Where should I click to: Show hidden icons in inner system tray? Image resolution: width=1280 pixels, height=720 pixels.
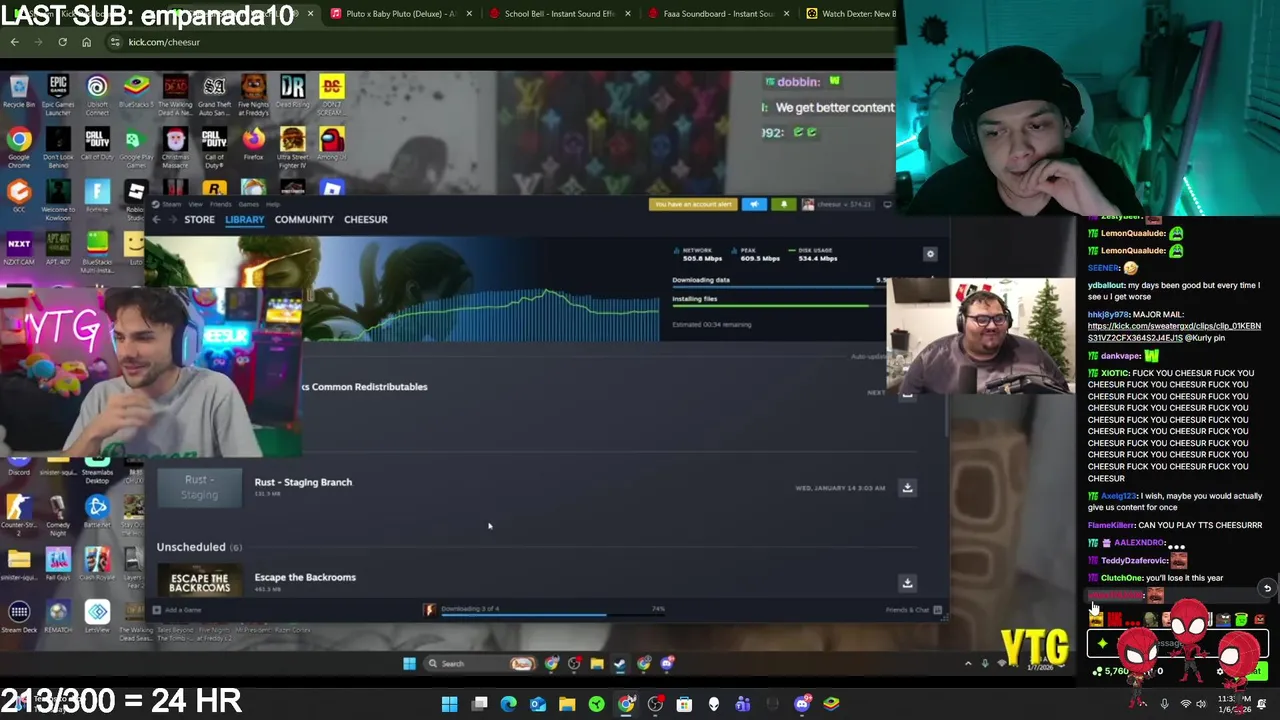point(968,663)
